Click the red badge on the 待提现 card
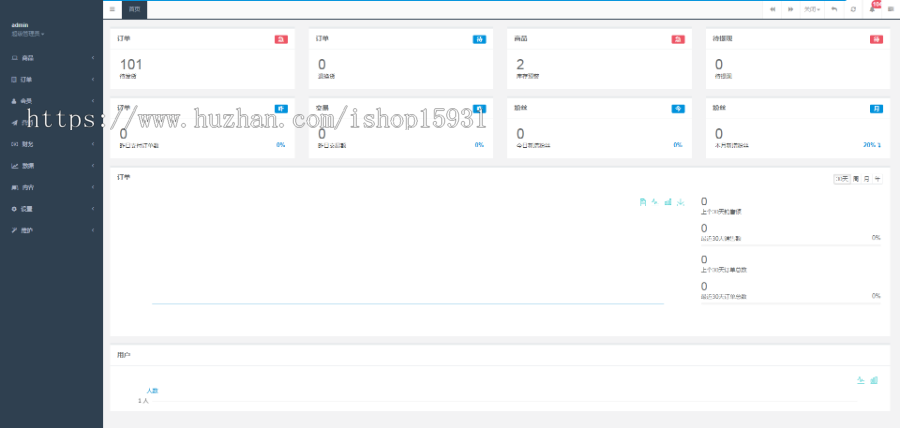 [876, 40]
